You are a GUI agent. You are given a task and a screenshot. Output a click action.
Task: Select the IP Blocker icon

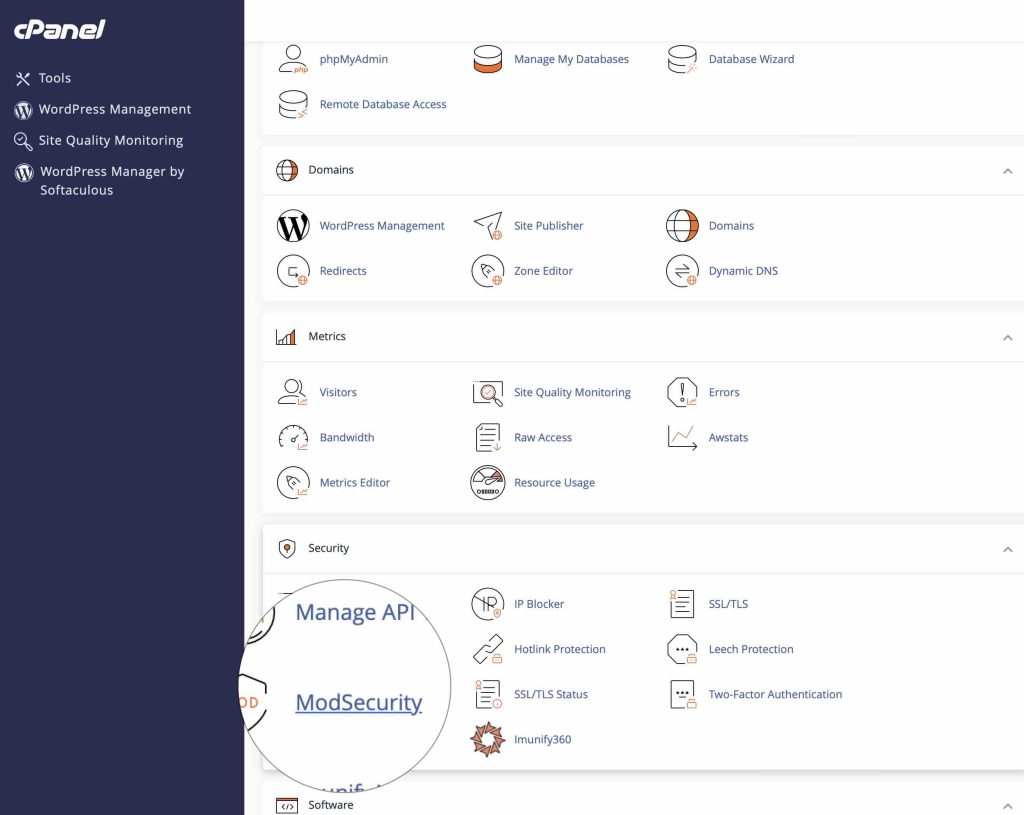[x=488, y=604]
